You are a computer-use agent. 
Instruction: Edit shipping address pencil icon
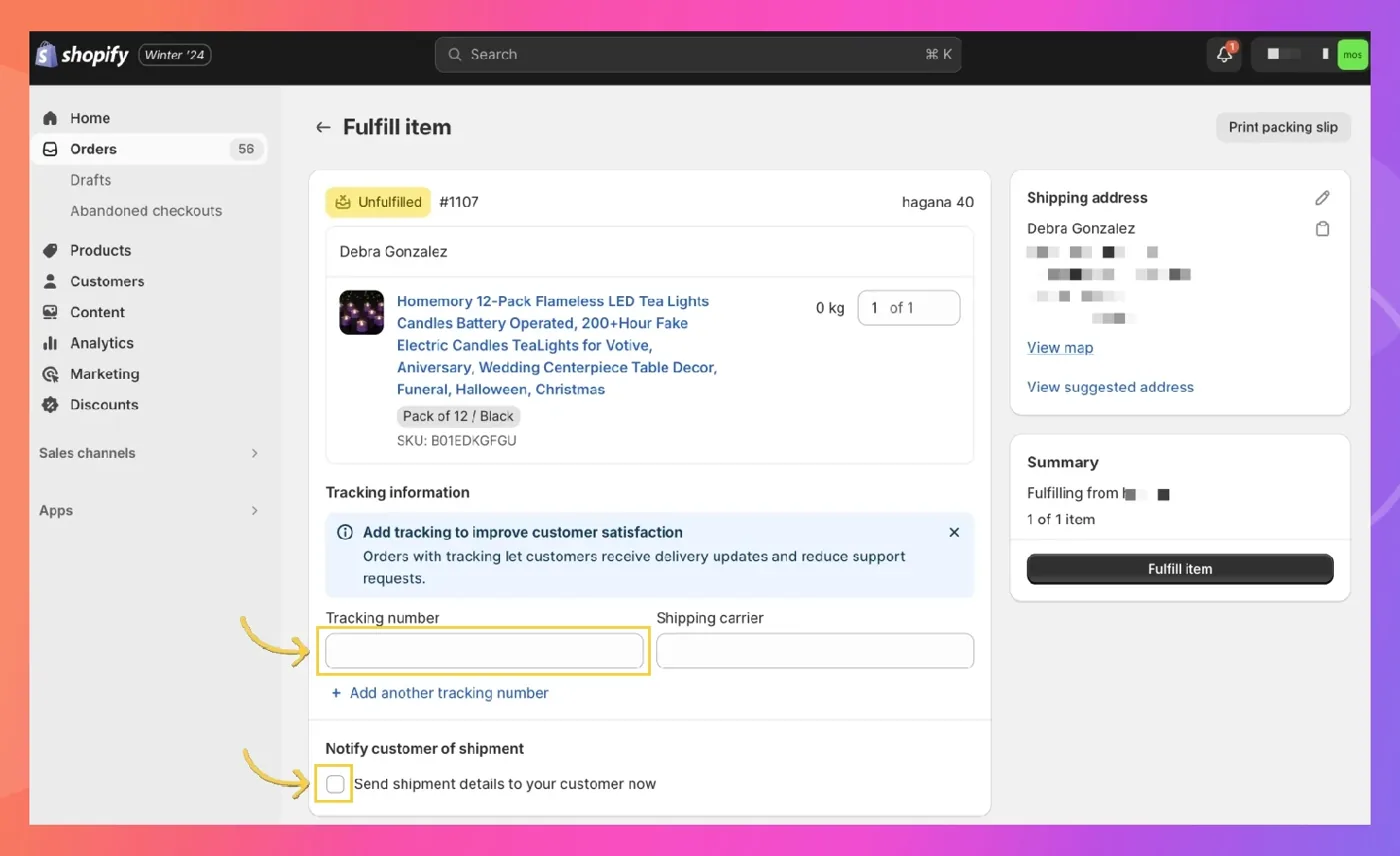1323,198
